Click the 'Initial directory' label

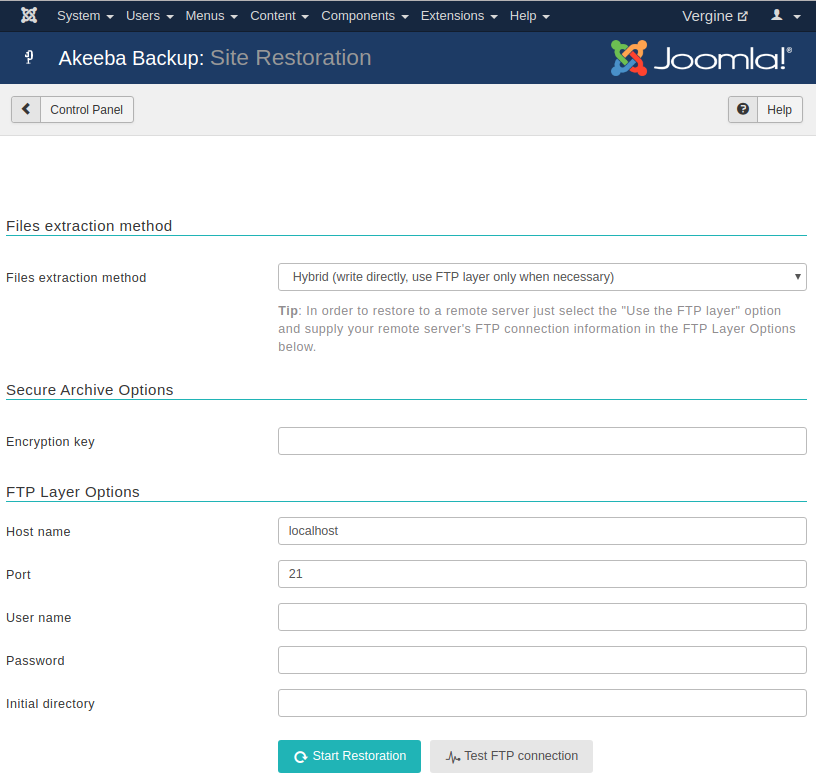click(50, 704)
